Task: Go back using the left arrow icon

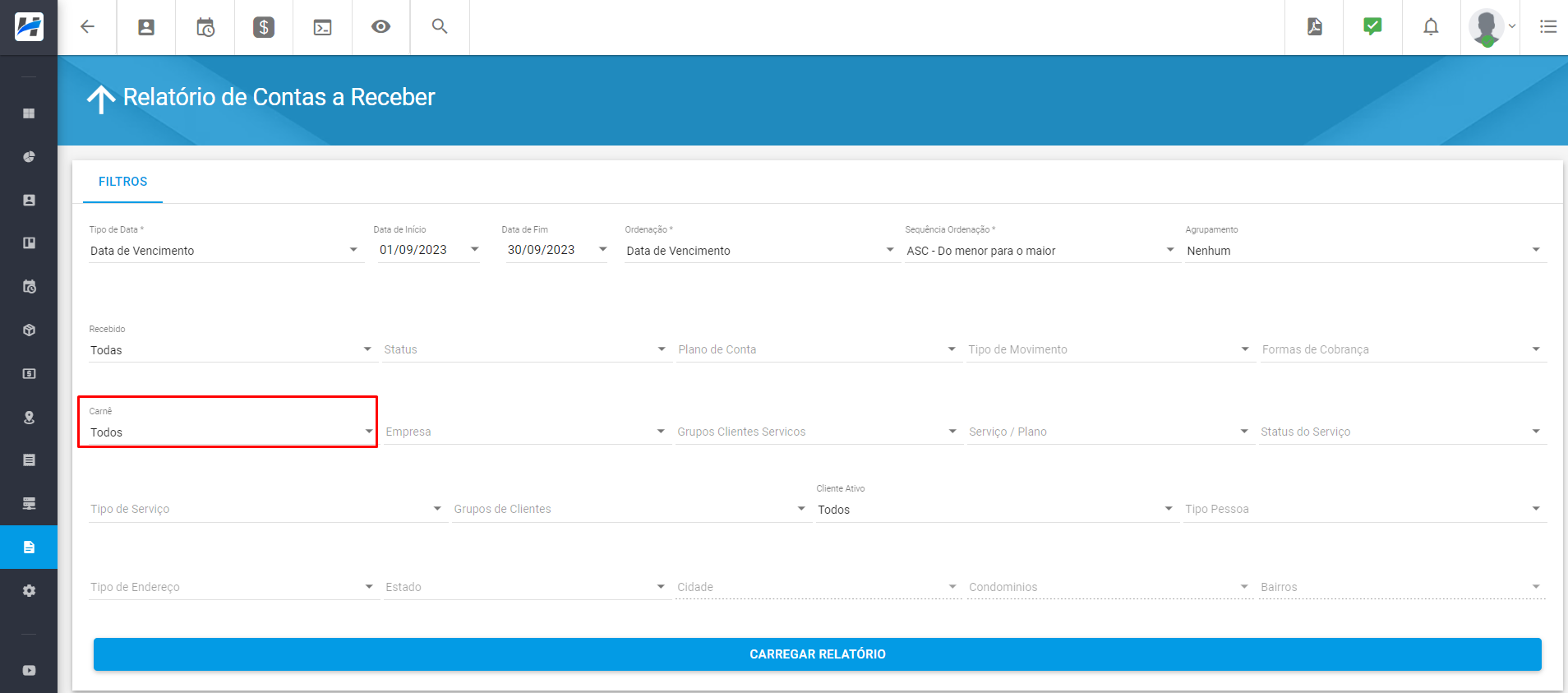Action: point(87,27)
